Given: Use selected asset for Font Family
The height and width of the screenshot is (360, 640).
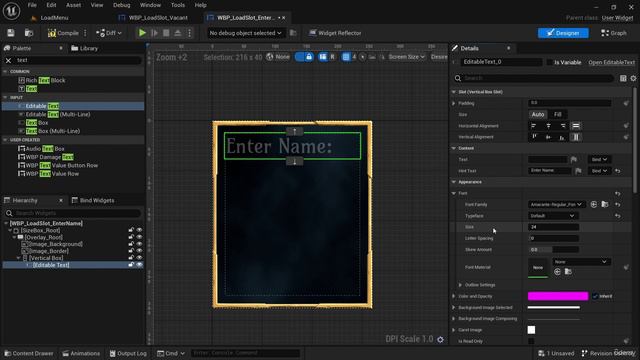Looking at the screenshot, I should click(593, 204).
